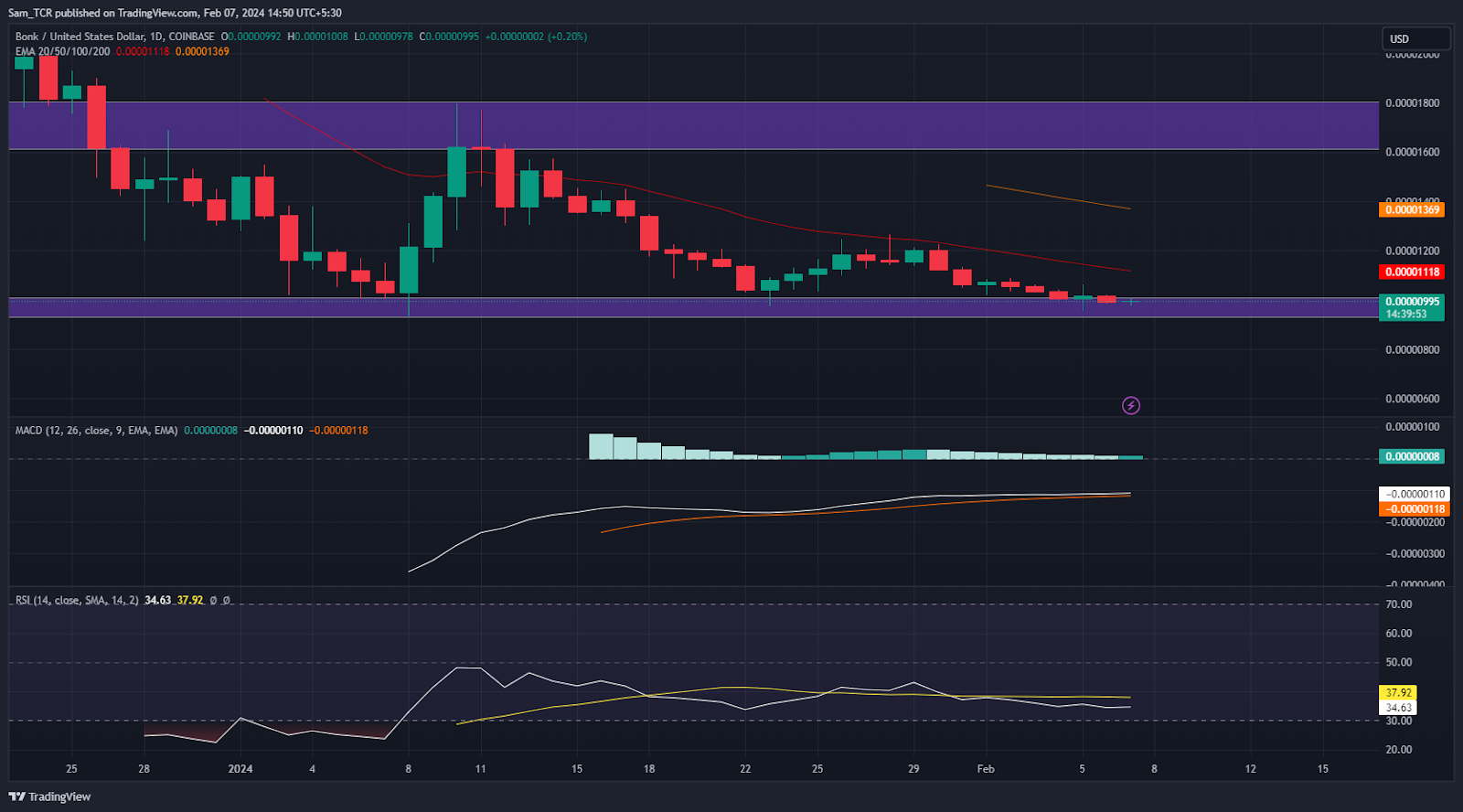Viewport: 1463px width, 812px height.
Task: Click the 0.00000008 histogram value in MACD legend
Action: click(211, 430)
